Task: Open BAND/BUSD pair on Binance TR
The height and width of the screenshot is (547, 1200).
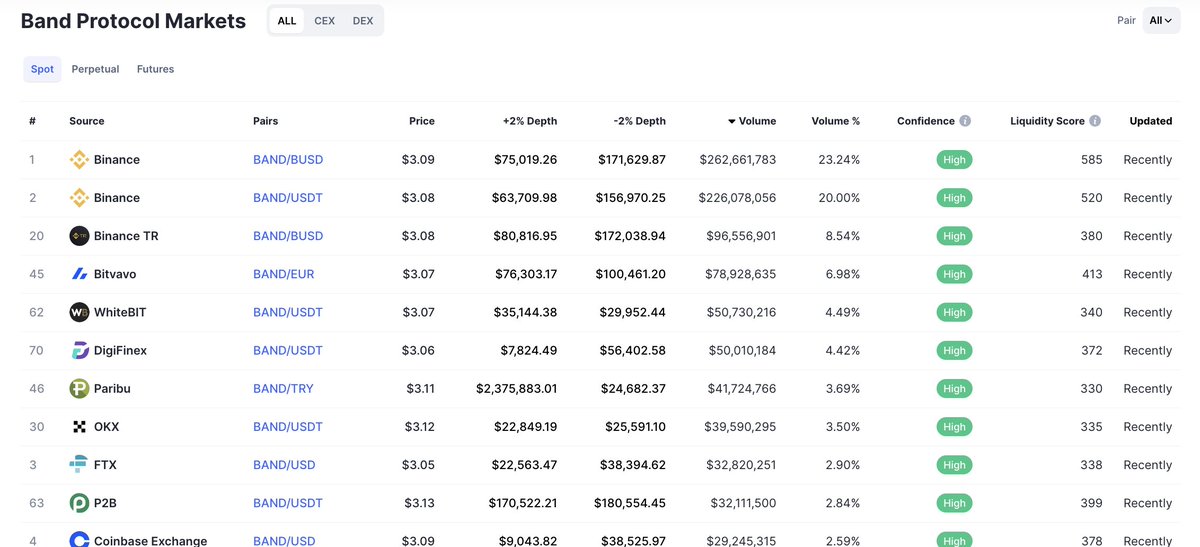Action: [x=288, y=236]
